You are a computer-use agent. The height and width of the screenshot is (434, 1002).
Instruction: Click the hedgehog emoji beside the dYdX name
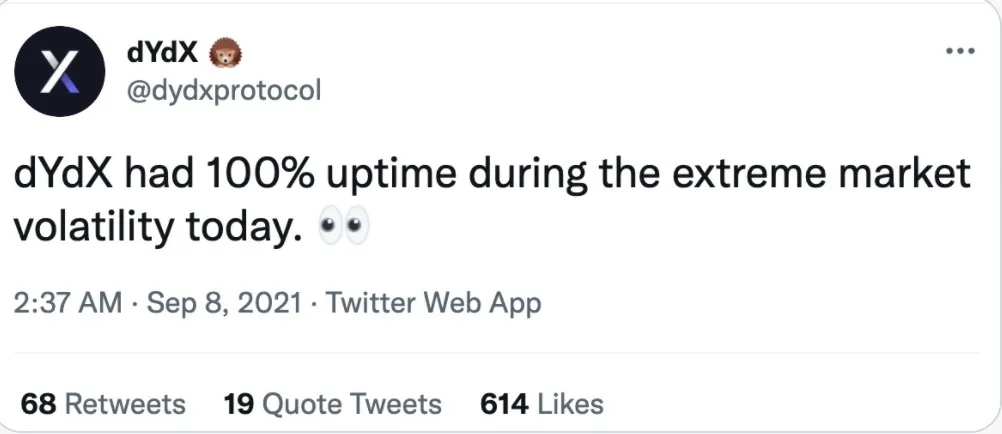(230, 54)
